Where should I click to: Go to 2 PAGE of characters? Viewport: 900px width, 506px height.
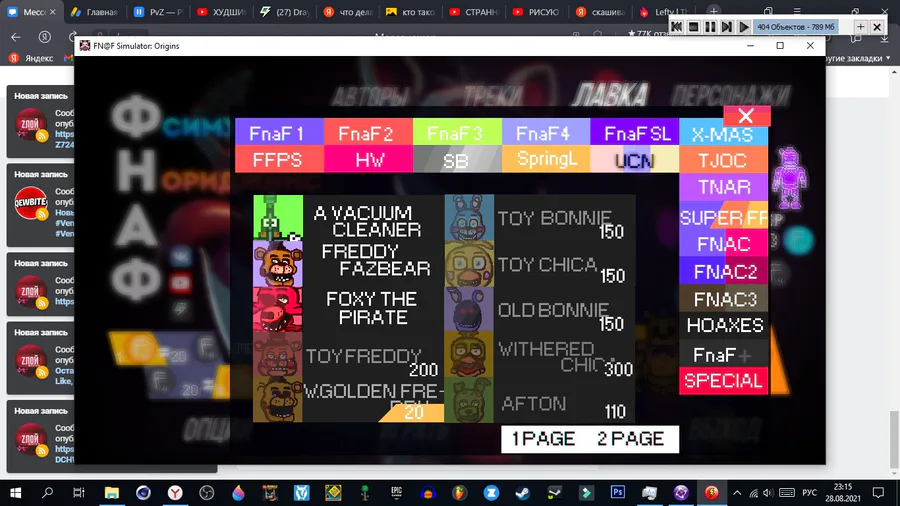pyautogui.click(x=630, y=439)
